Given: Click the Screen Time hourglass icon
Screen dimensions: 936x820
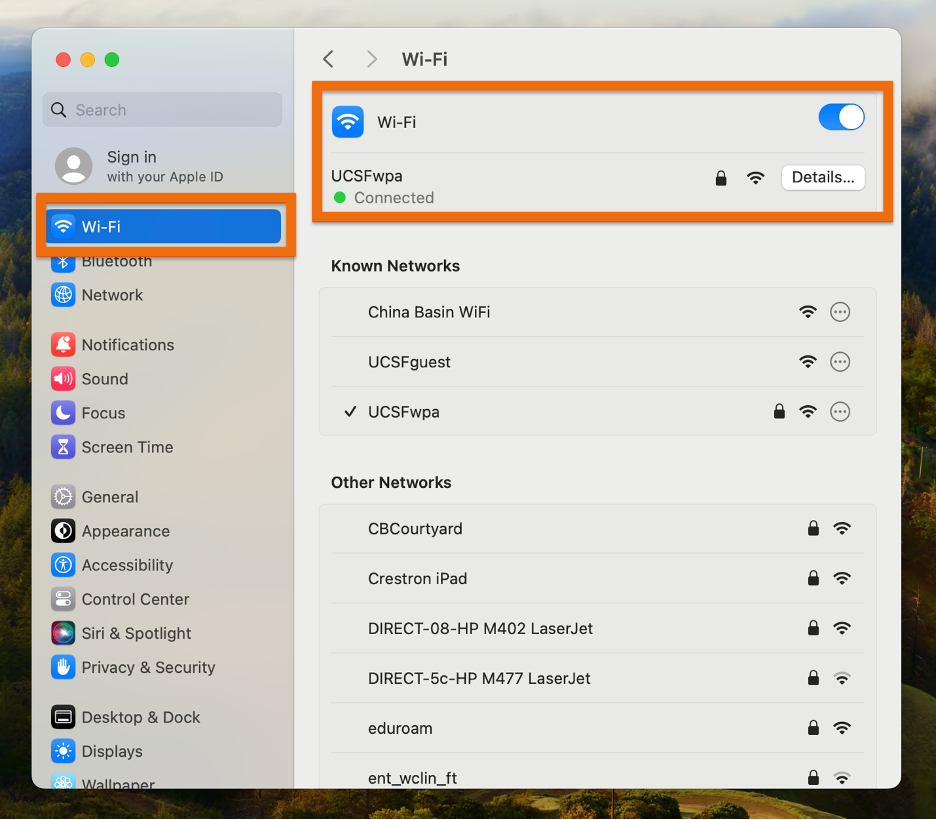Looking at the screenshot, I should tap(63, 447).
